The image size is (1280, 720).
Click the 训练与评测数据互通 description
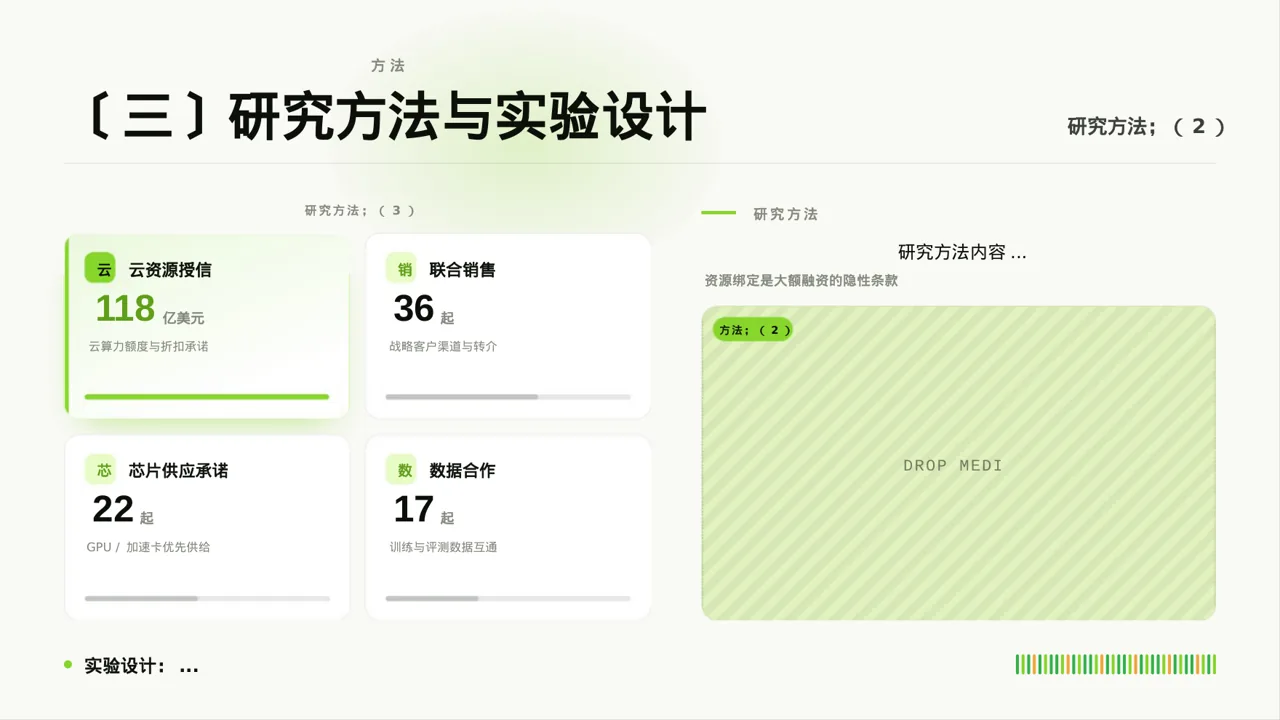coord(443,548)
